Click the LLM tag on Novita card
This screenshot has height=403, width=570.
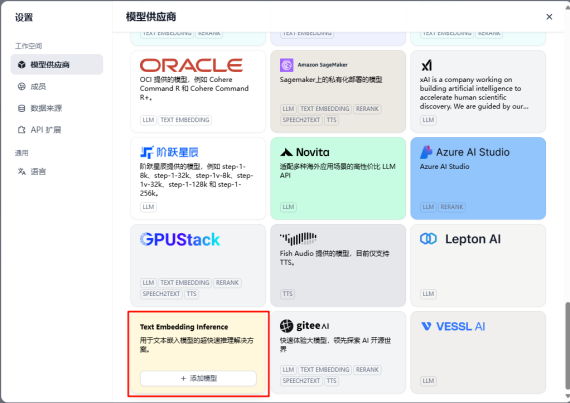coord(288,207)
